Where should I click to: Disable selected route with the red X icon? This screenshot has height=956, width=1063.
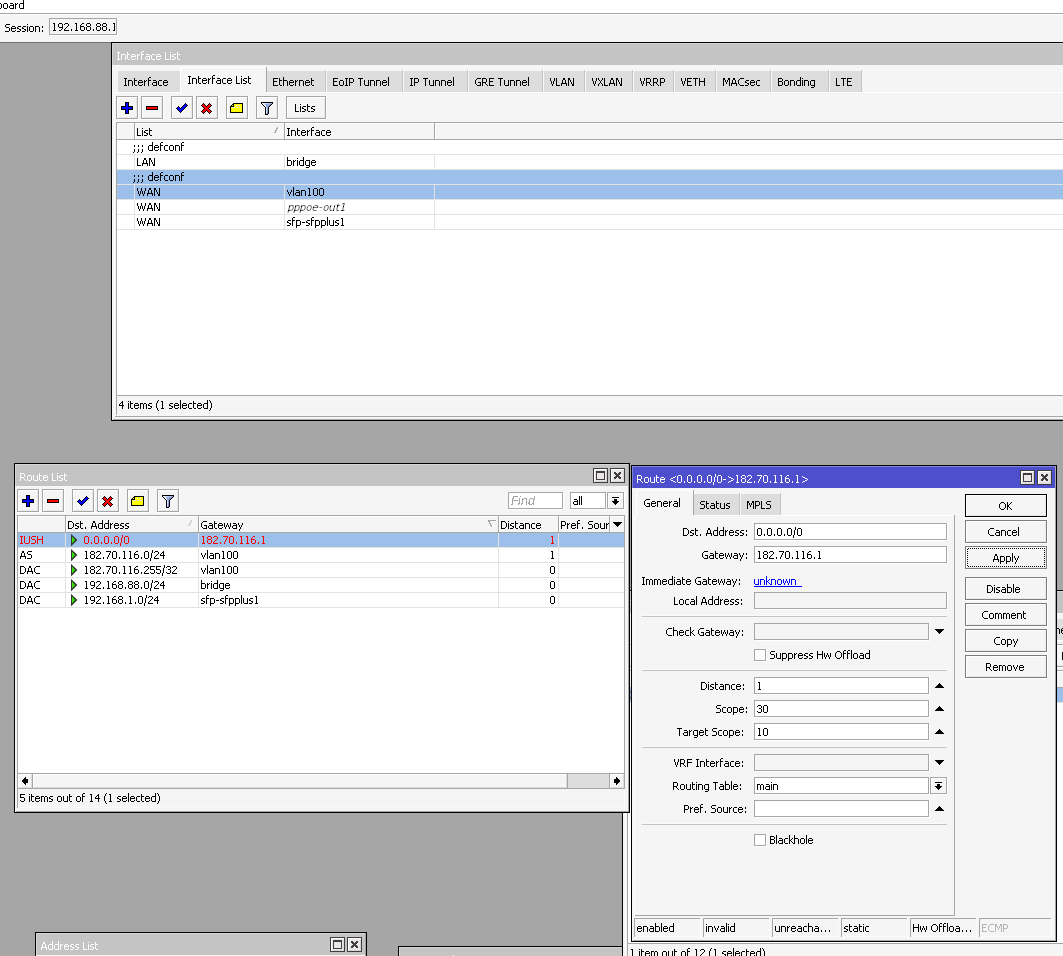click(x=108, y=501)
